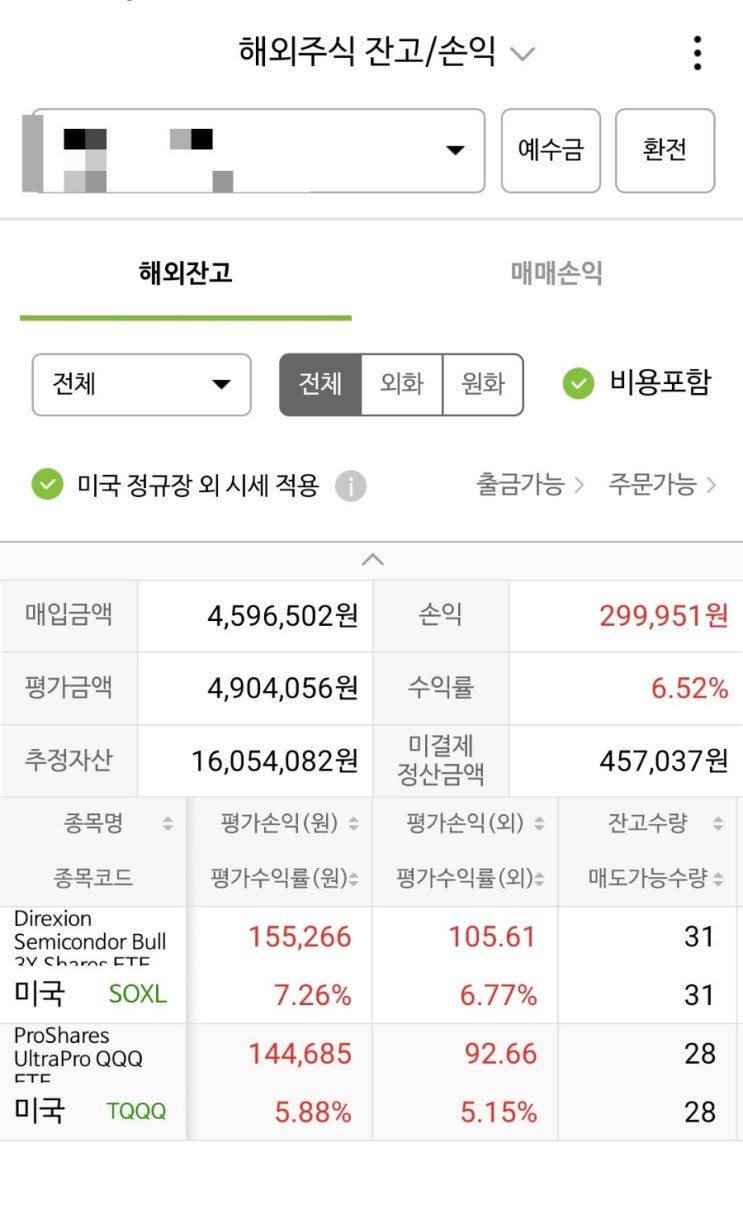
Task: Switch to the 매매손익 tab
Action: click(556, 273)
